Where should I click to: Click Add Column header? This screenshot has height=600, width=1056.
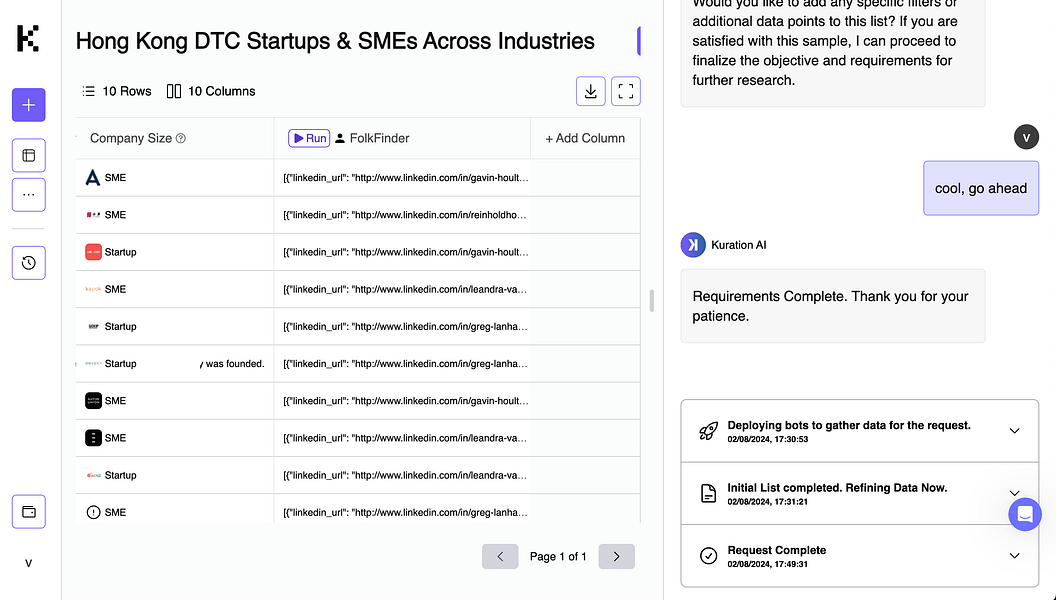585,138
